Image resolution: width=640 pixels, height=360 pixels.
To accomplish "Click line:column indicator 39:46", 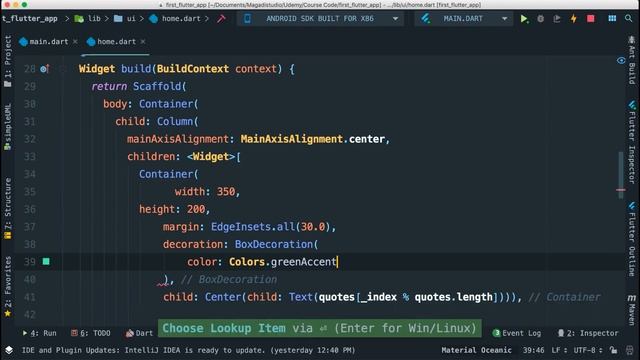I will [533, 350].
